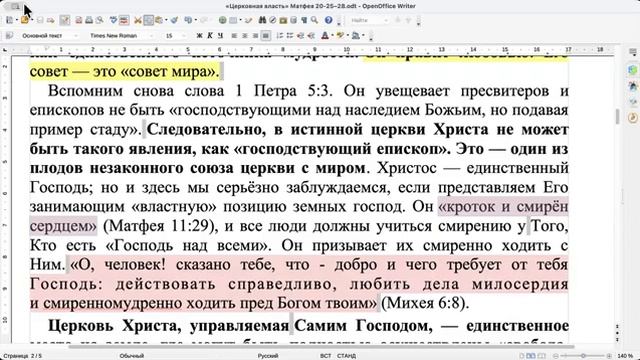
Task: Click the Paste clipboard icon
Action: [x=159, y=20]
